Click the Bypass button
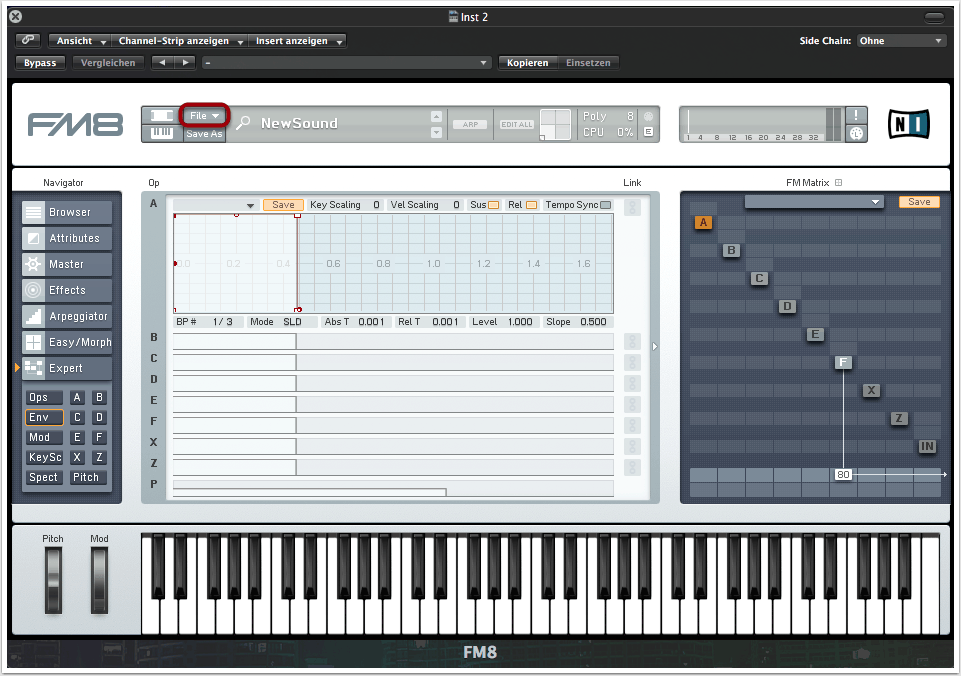Image resolution: width=961 pixels, height=676 pixels. [40, 62]
